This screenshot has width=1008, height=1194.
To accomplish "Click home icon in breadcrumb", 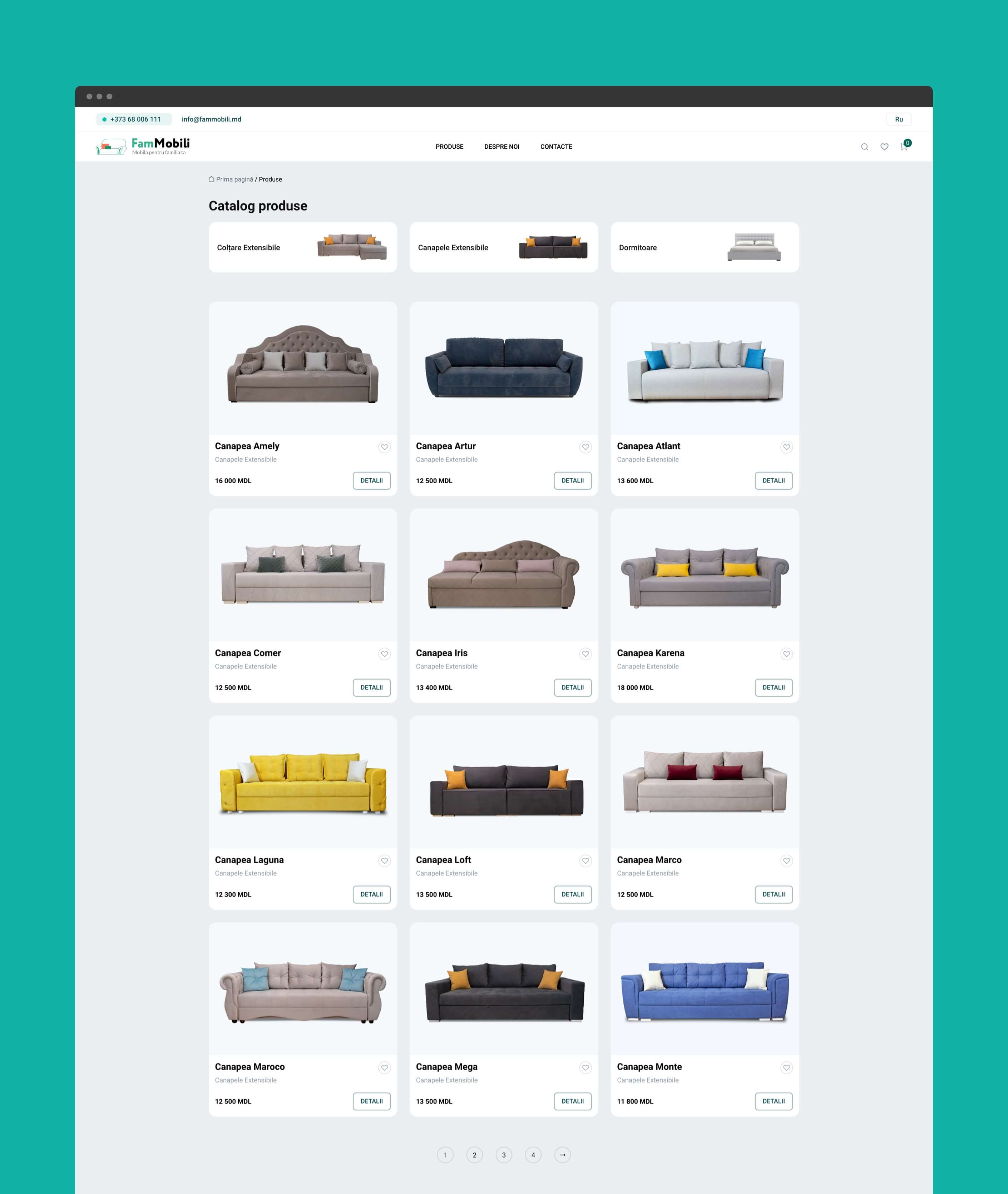I will click(x=211, y=179).
